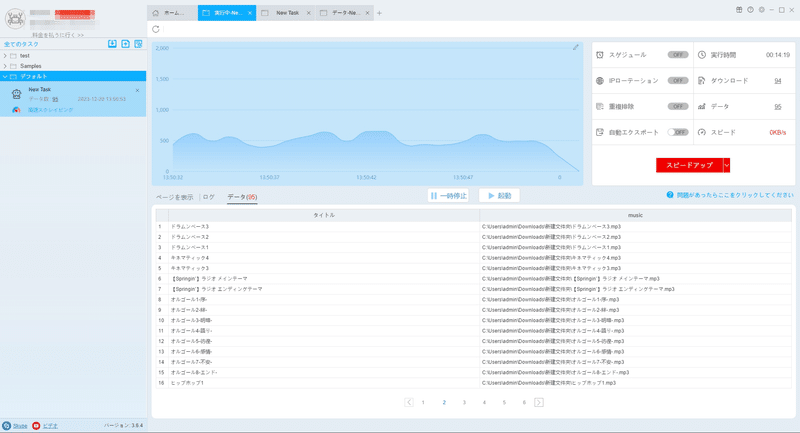Close the 実行中-Ne... tab
Image resolution: width=800 pixels, height=433 pixels.
[249, 13]
